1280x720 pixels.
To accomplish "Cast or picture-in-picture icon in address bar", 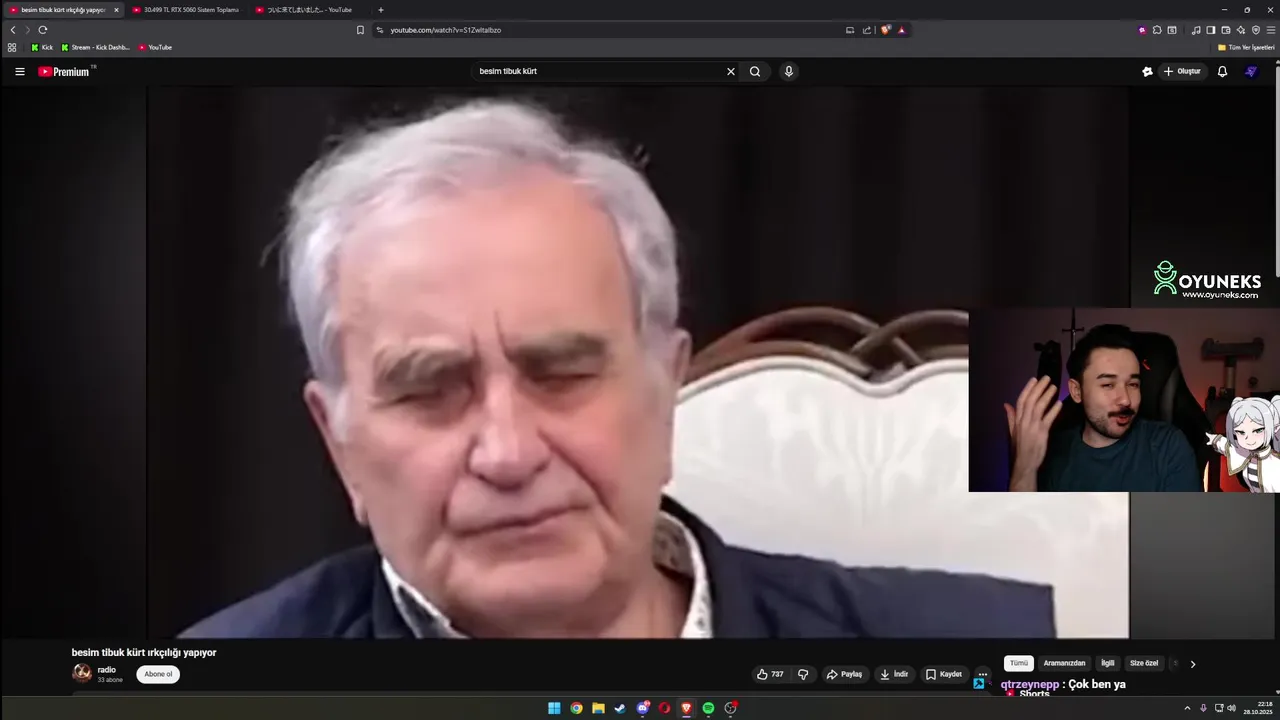I will pyautogui.click(x=850, y=30).
